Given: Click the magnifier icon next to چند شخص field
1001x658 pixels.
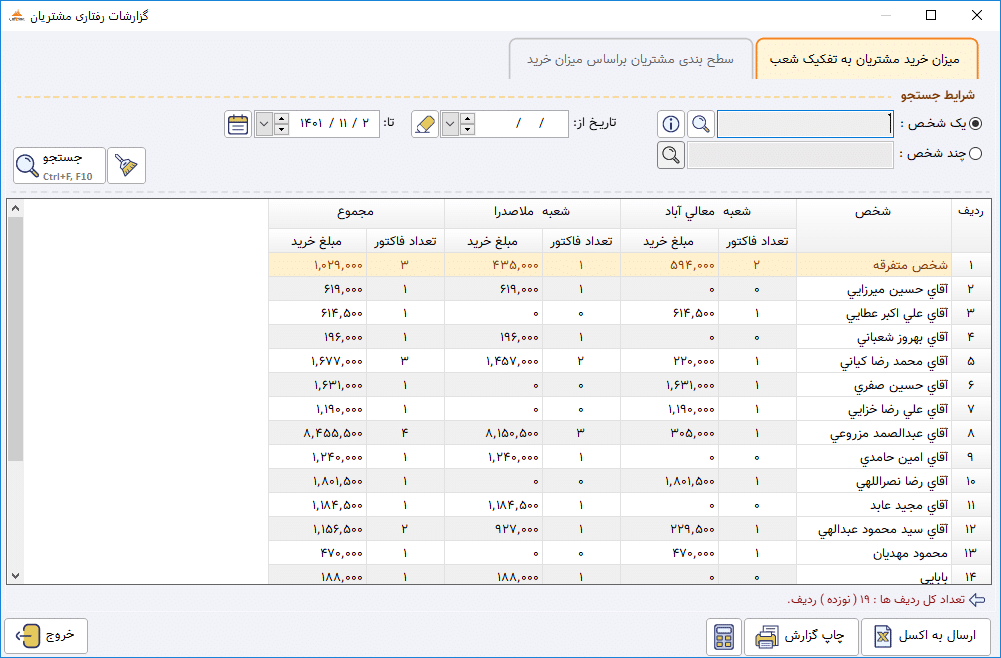Looking at the screenshot, I should 670,155.
